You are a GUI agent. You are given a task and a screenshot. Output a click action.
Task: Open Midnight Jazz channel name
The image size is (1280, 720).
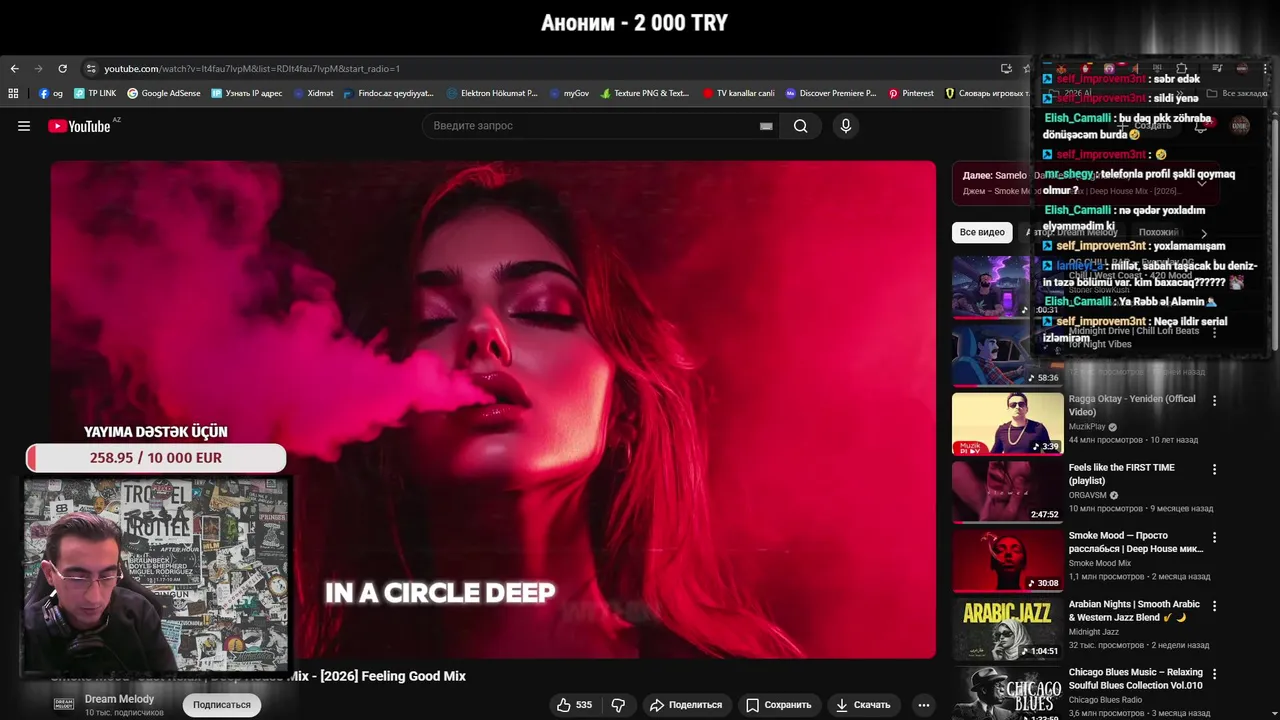1094,632
